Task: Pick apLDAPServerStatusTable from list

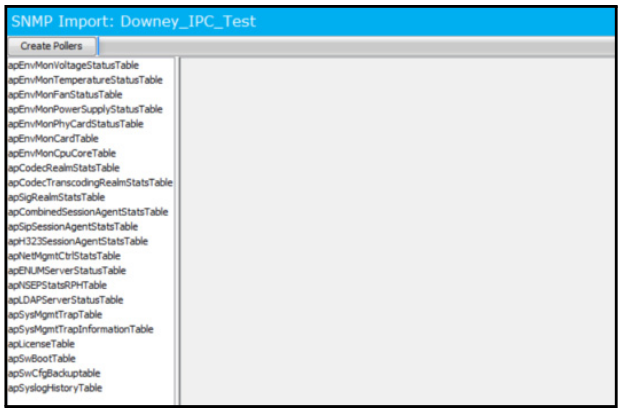Action: (x=65, y=300)
